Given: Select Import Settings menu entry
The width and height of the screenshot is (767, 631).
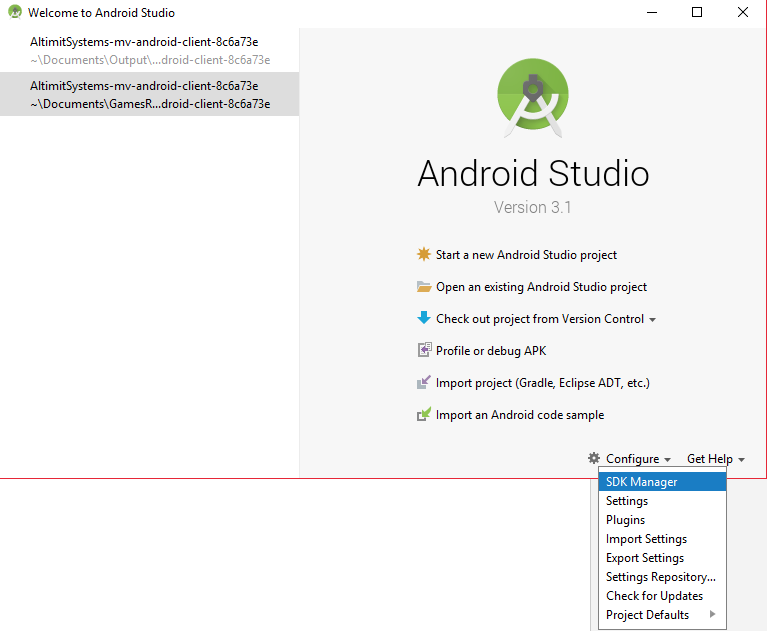Looking at the screenshot, I should coord(662,539).
